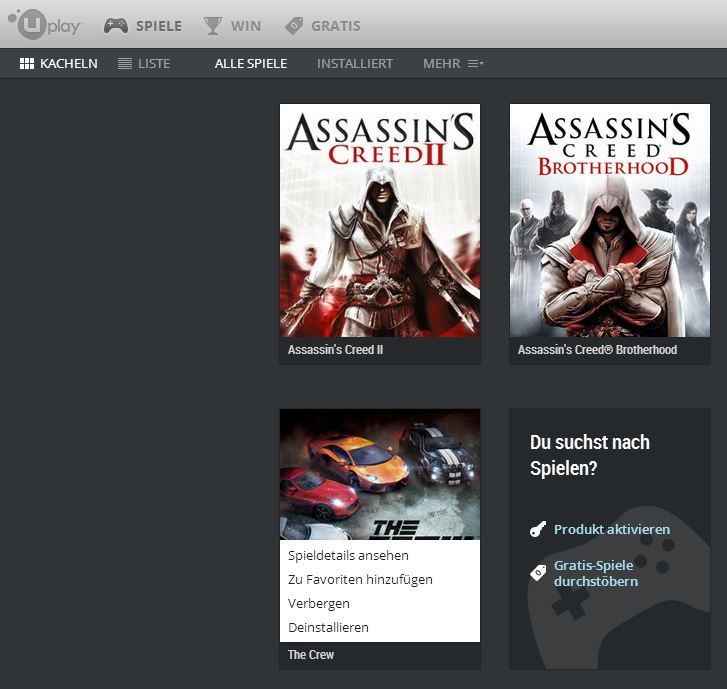
Task: Click the trophy icon beside WIN
Action: (x=212, y=26)
